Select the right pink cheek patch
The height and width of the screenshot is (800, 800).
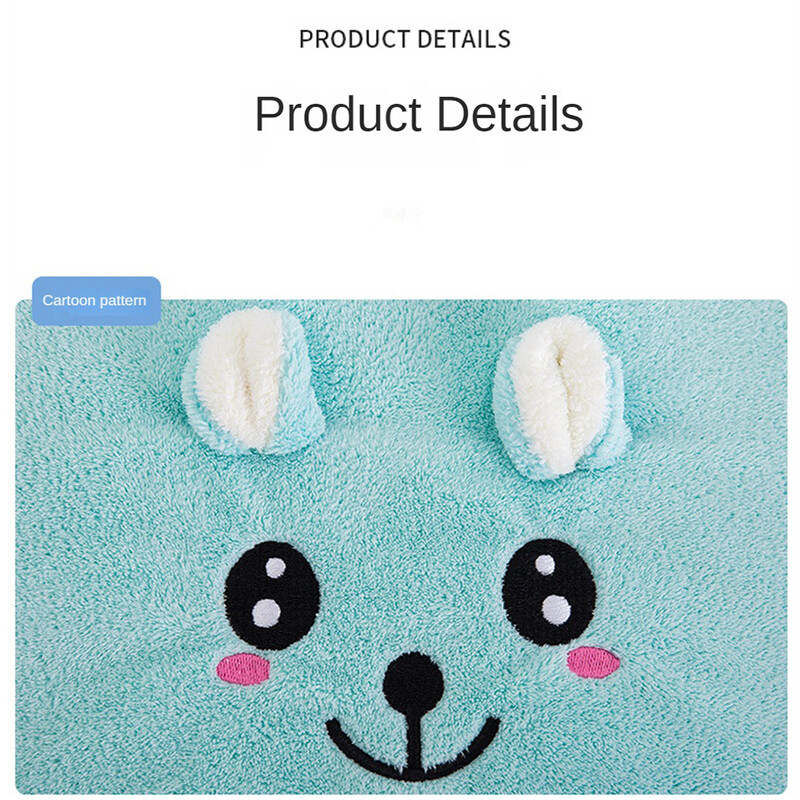pos(593,662)
